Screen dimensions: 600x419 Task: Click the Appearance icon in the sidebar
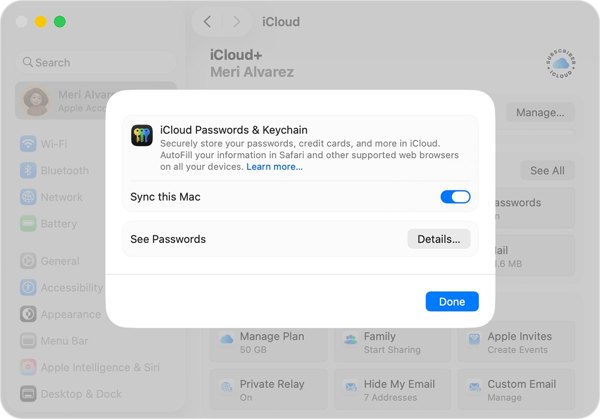tap(28, 314)
